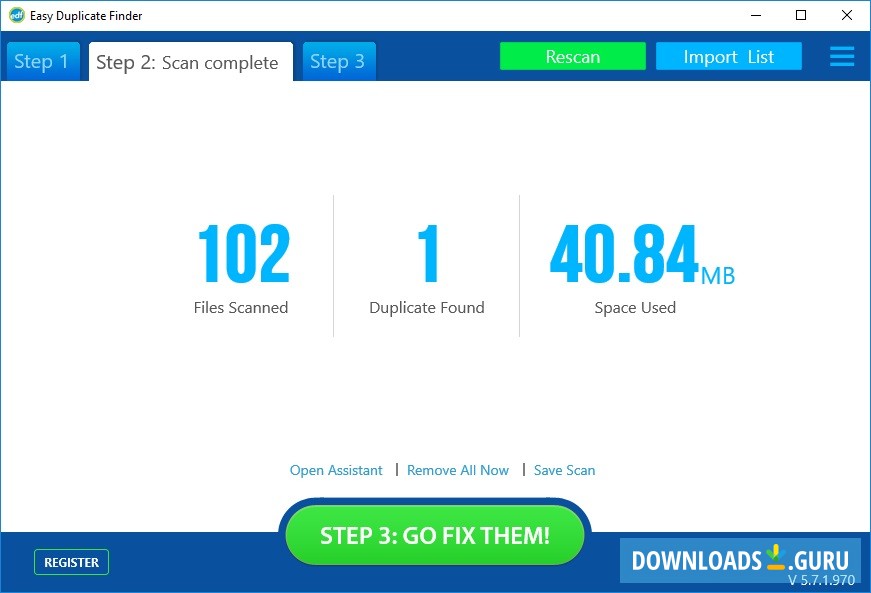Minimize the Easy Duplicate Finder window
This screenshot has width=871, height=593.
(755, 16)
